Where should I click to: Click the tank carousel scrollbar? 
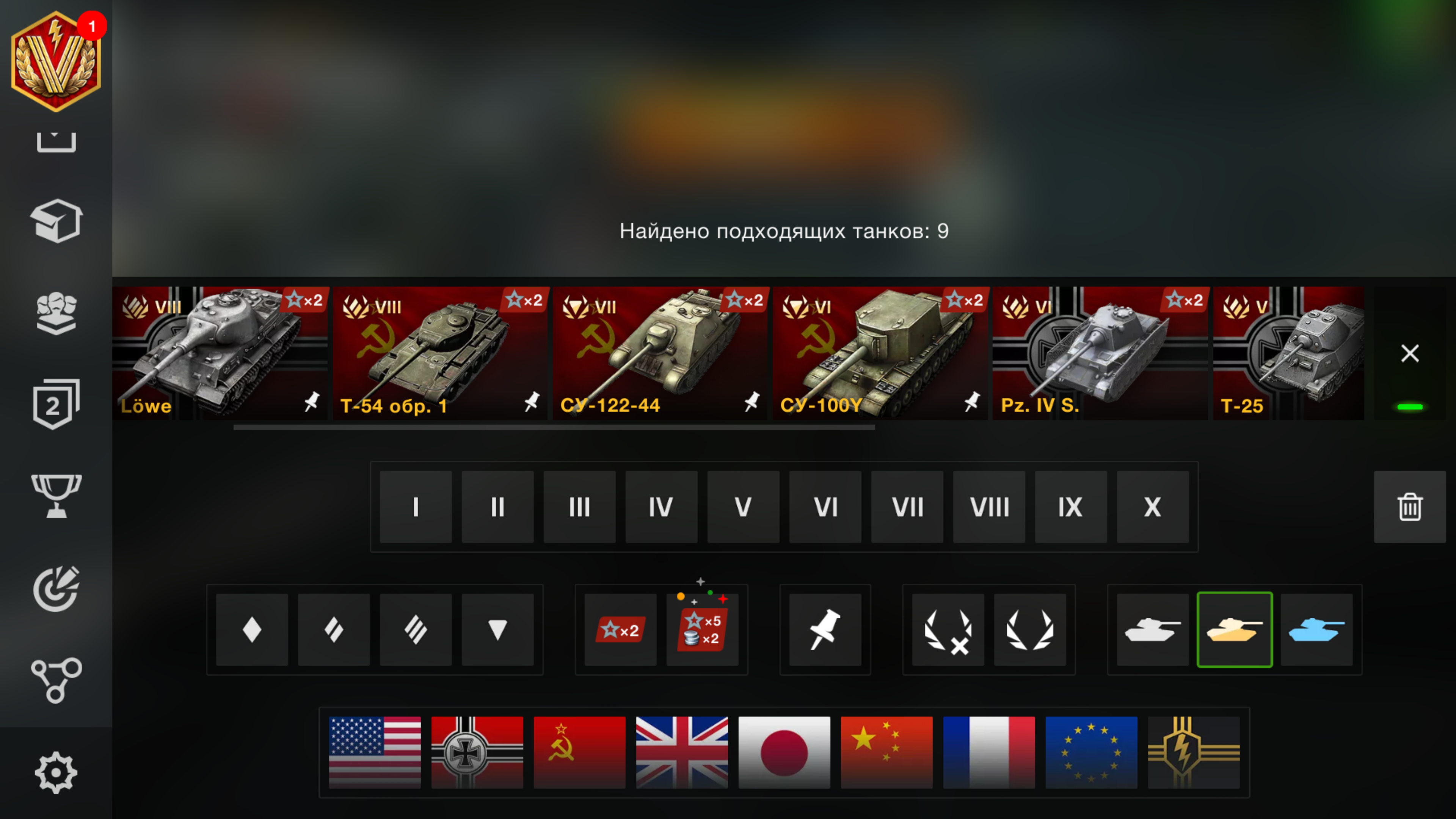(x=554, y=428)
